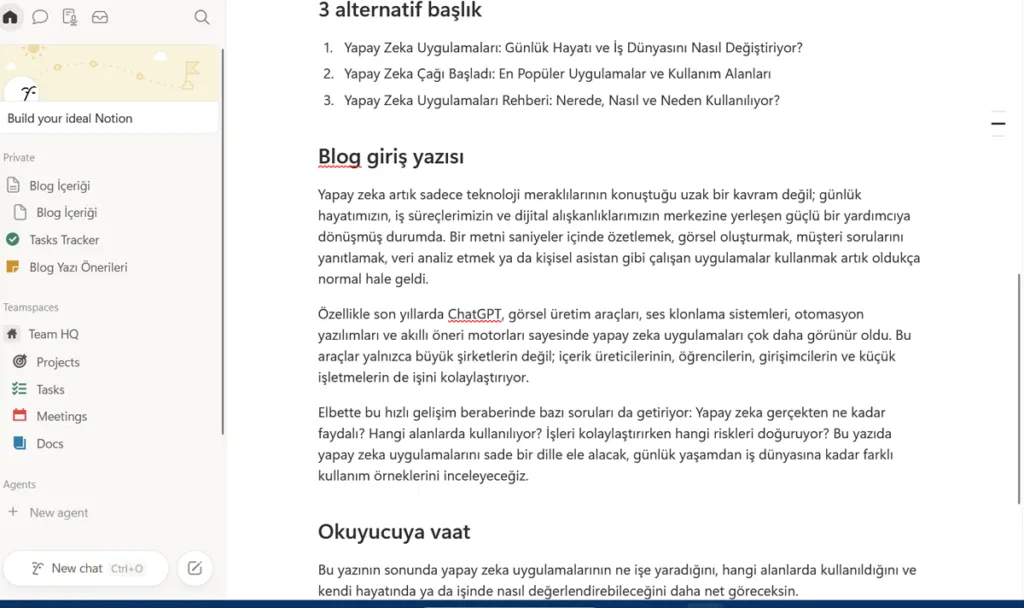Open the Home icon in sidebar header
1024x608 pixels.
point(10,17)
